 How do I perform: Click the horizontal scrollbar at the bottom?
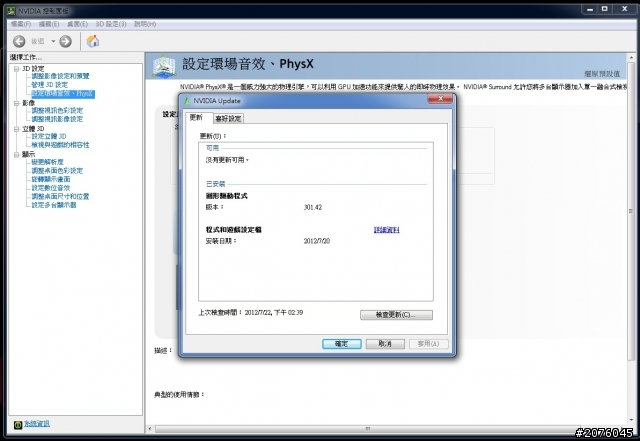click(x=367, y=429)
